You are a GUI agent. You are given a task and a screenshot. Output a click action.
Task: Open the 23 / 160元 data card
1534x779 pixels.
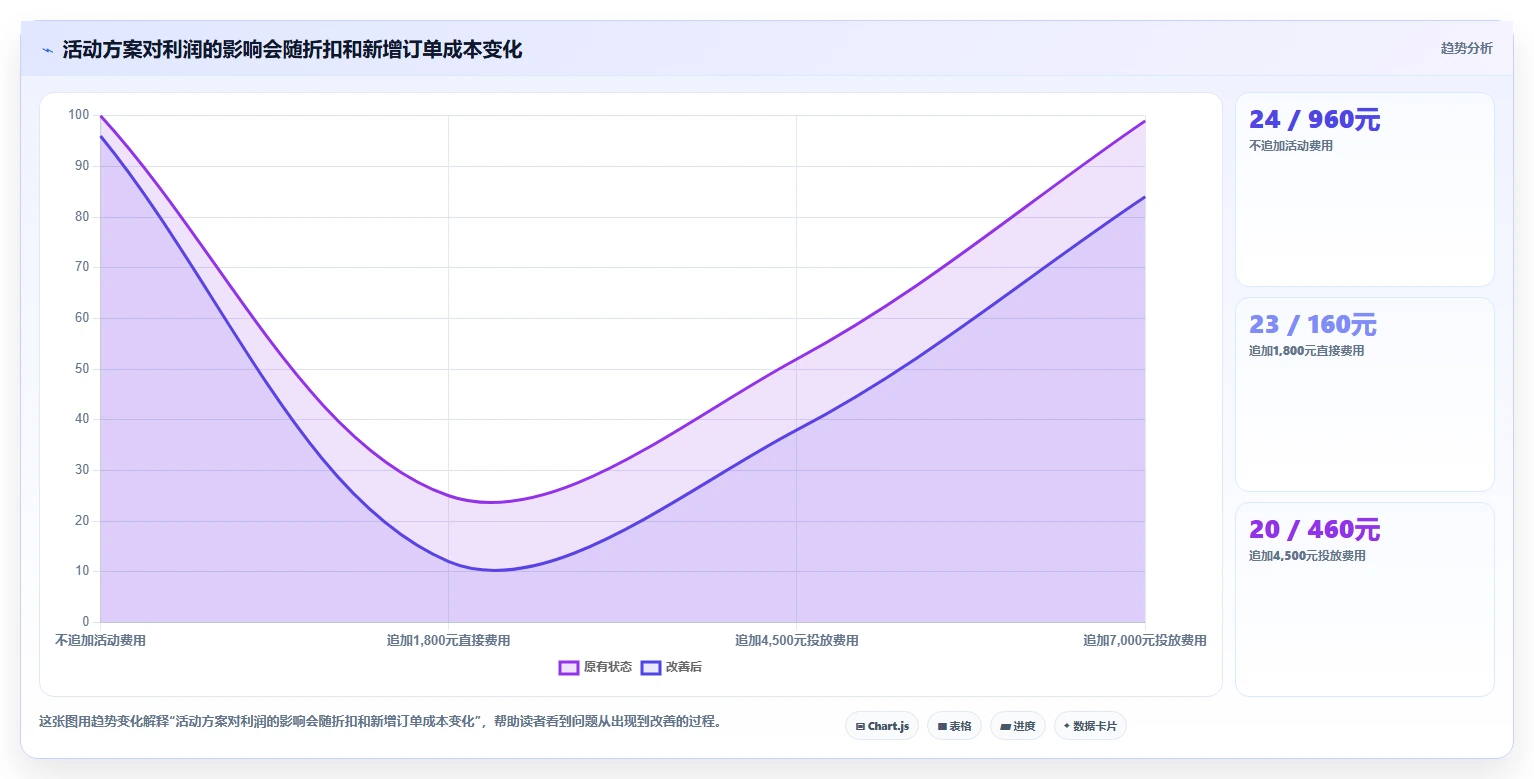pos(1364,394)
